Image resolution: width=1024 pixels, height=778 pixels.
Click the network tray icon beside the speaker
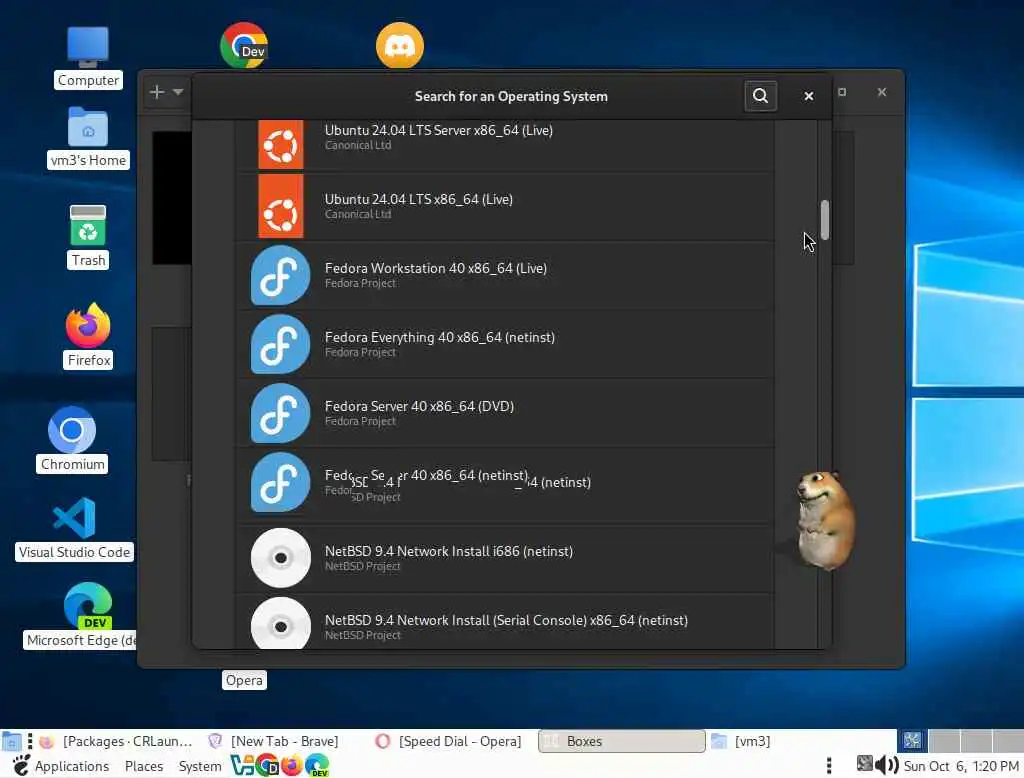pos(865,763)
